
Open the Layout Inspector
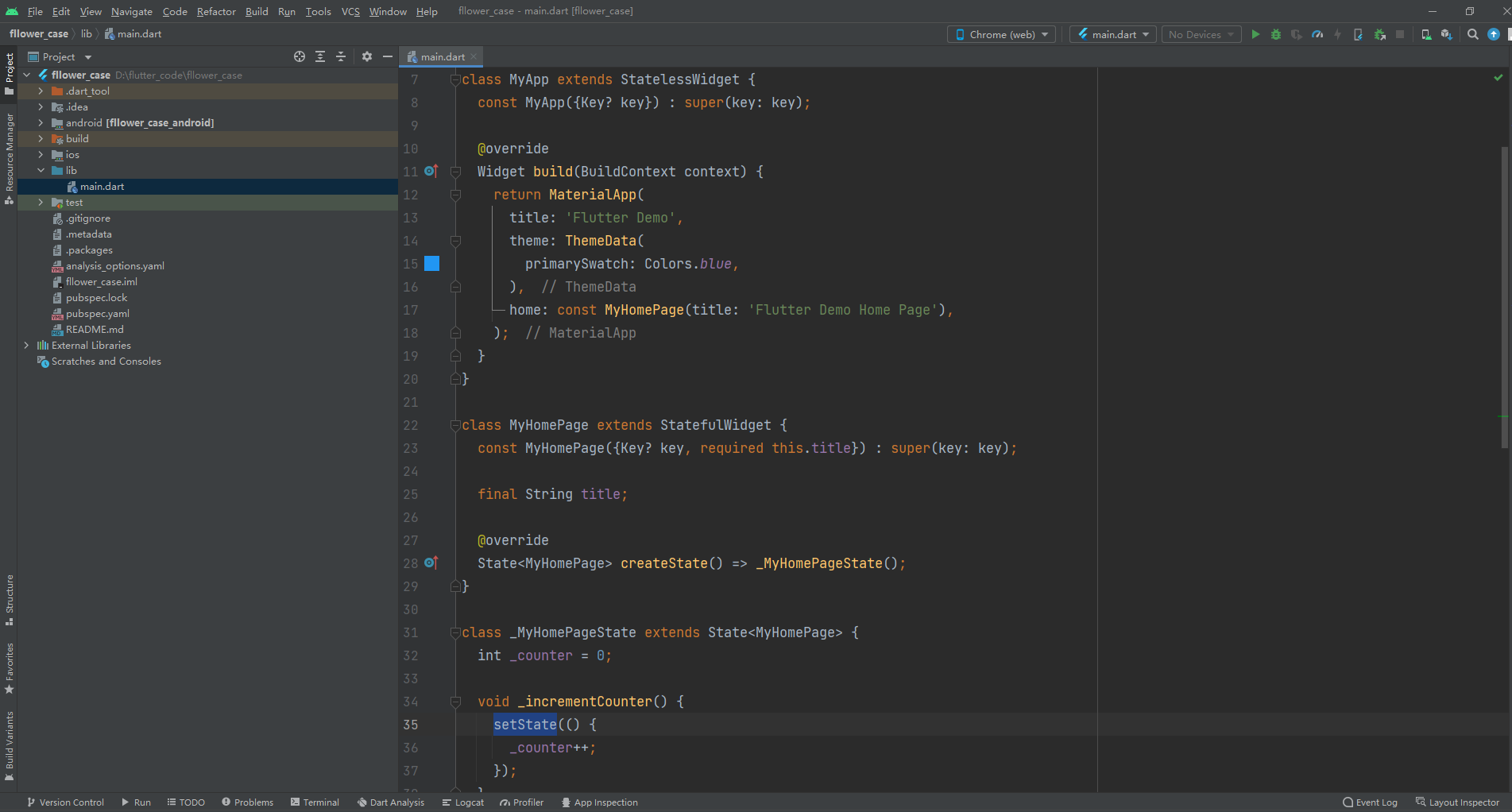pos(1458,802)
